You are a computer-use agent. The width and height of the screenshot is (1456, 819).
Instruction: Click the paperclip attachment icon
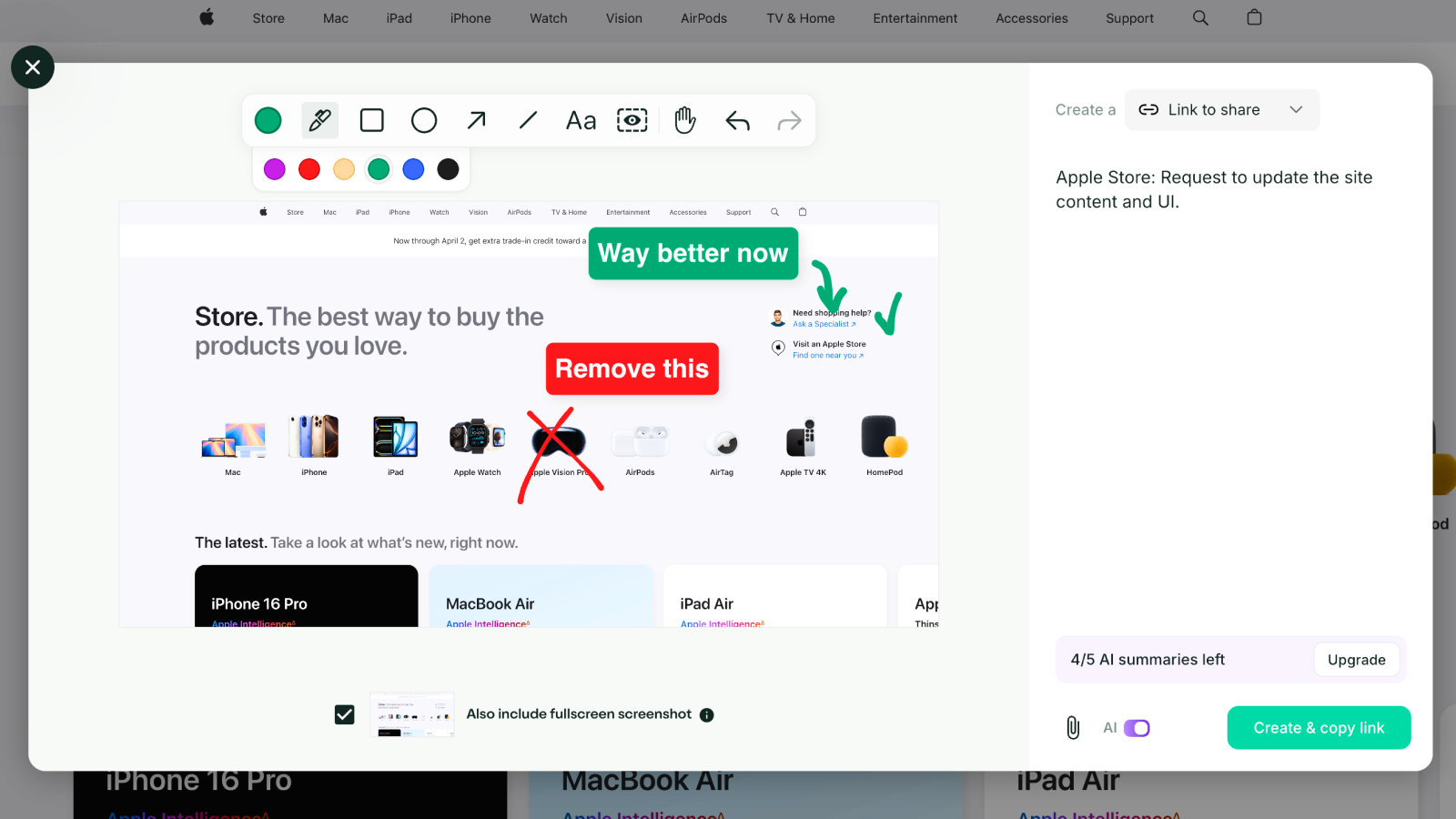point(1073,728)
